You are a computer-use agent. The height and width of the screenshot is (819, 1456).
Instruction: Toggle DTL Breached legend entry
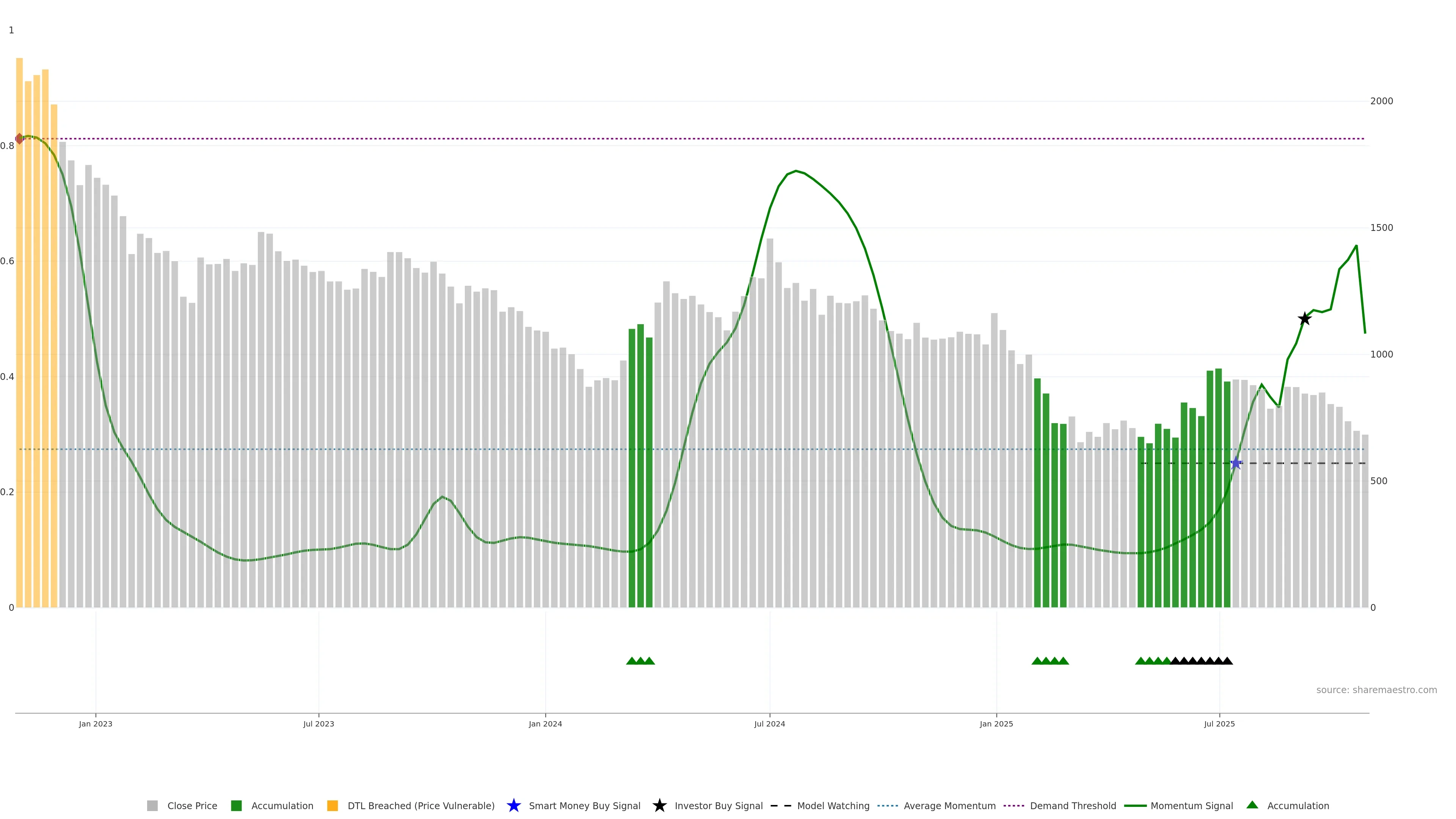[x=333, y=806]
